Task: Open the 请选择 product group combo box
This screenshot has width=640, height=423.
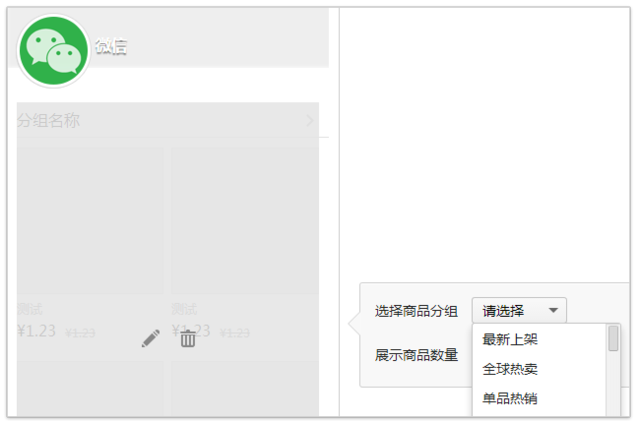Action: point(519,310)
